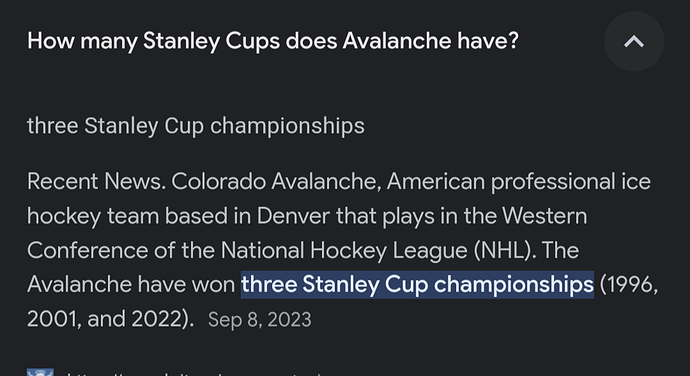Click the 'American professional ice' phrase
Screen dimensions: 690x376
pos(518,181)
